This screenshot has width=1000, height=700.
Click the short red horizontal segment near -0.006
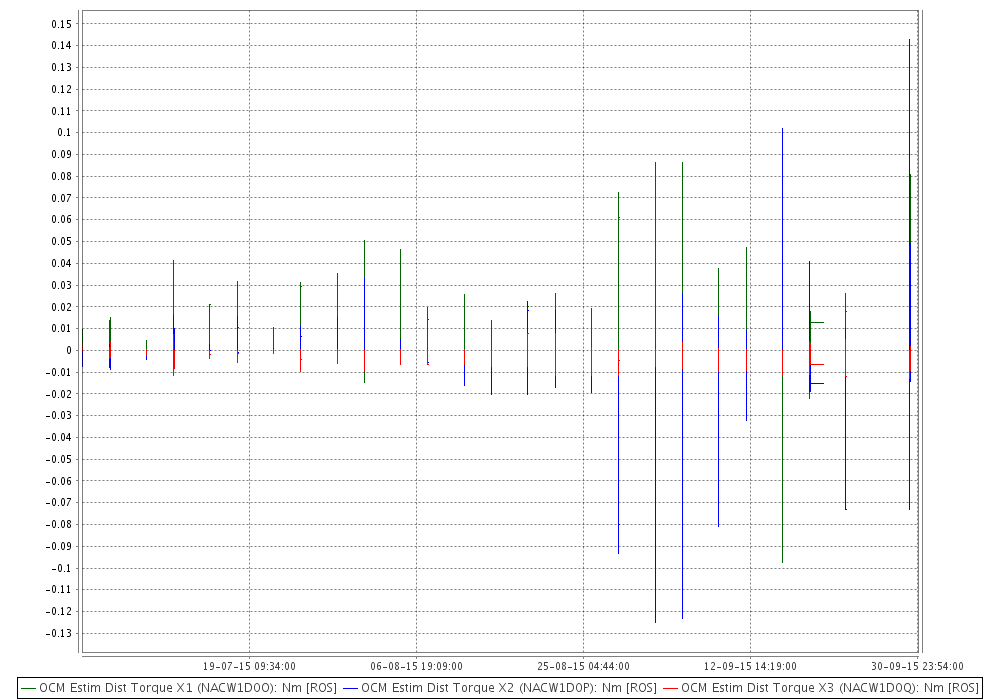pos(817,365)
